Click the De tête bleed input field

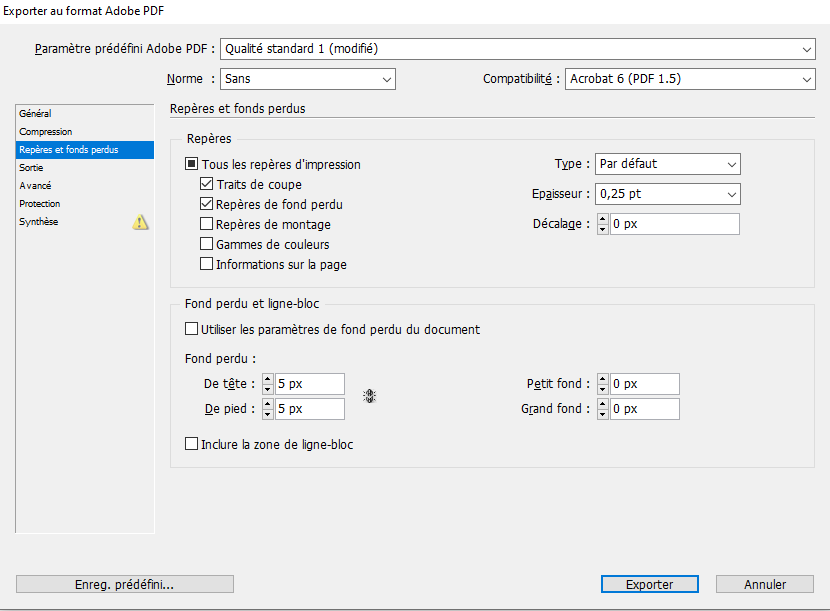coord(310,384)
